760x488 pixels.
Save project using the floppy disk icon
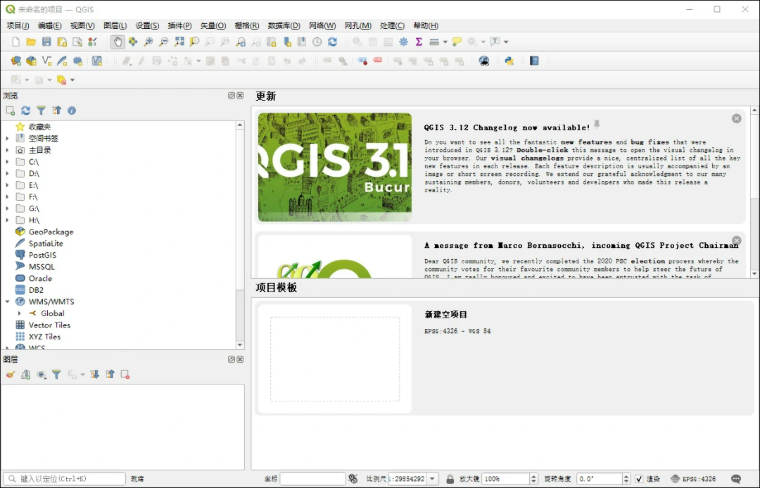pyautogui.click(x=47, y=42)
